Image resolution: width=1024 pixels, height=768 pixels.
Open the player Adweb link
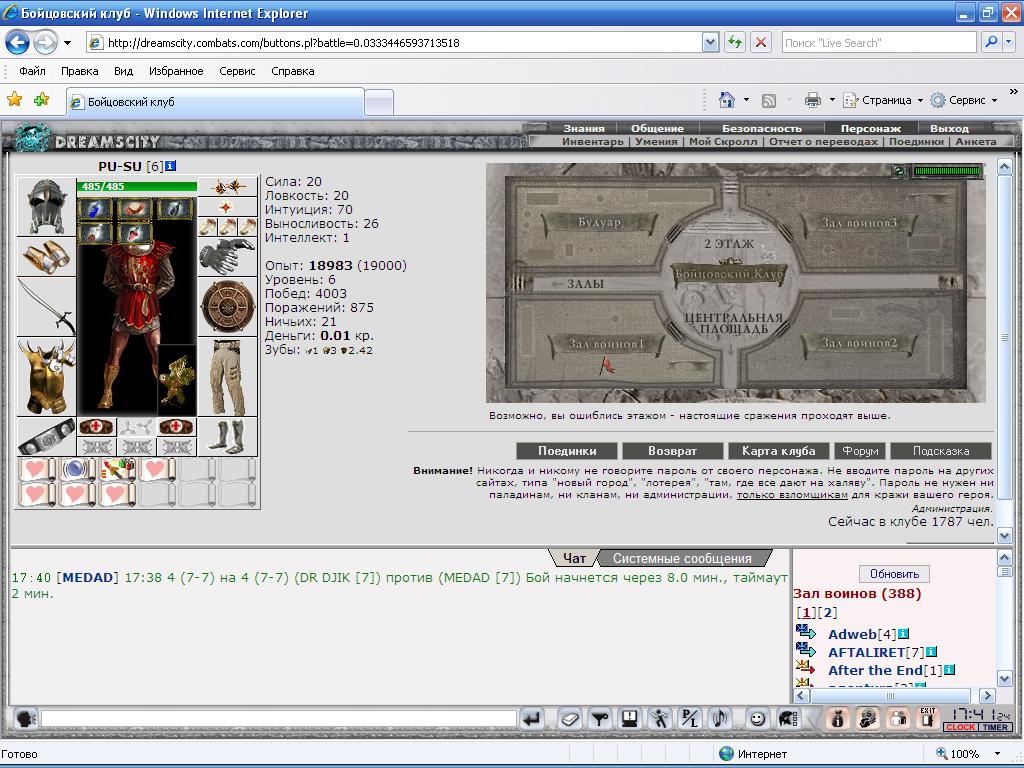tap(852, 634)
